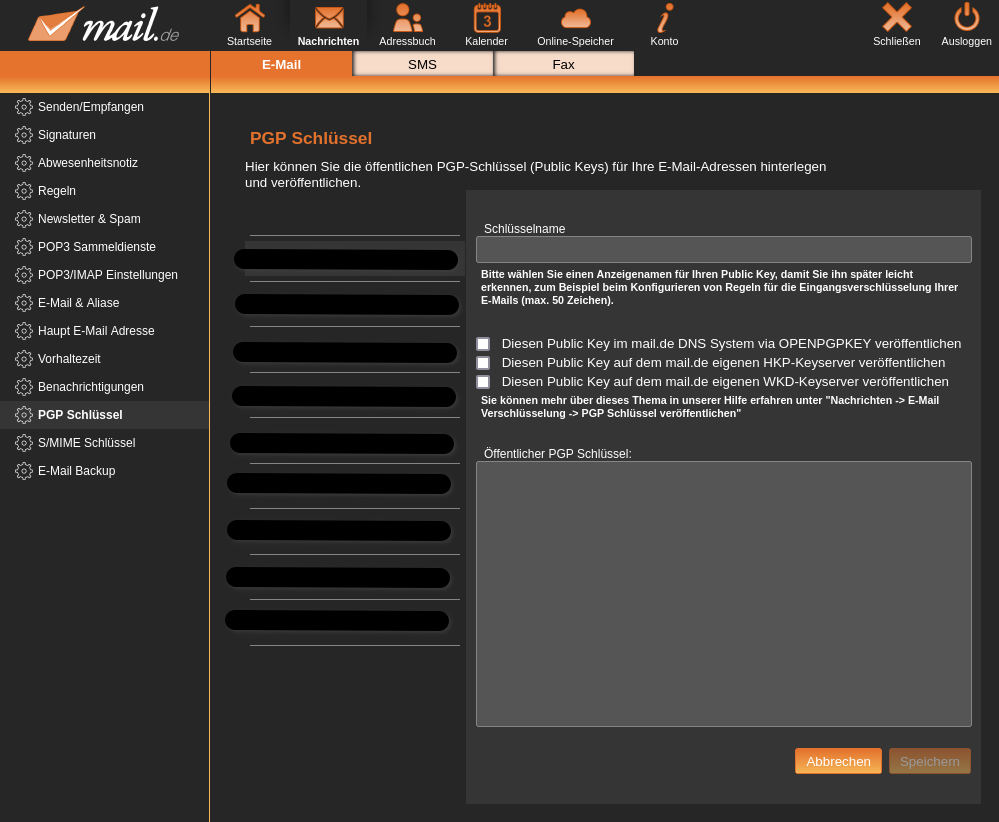
Task: Focus the Öffentlicher PGP Schlüssel text area
Action: 723,593
